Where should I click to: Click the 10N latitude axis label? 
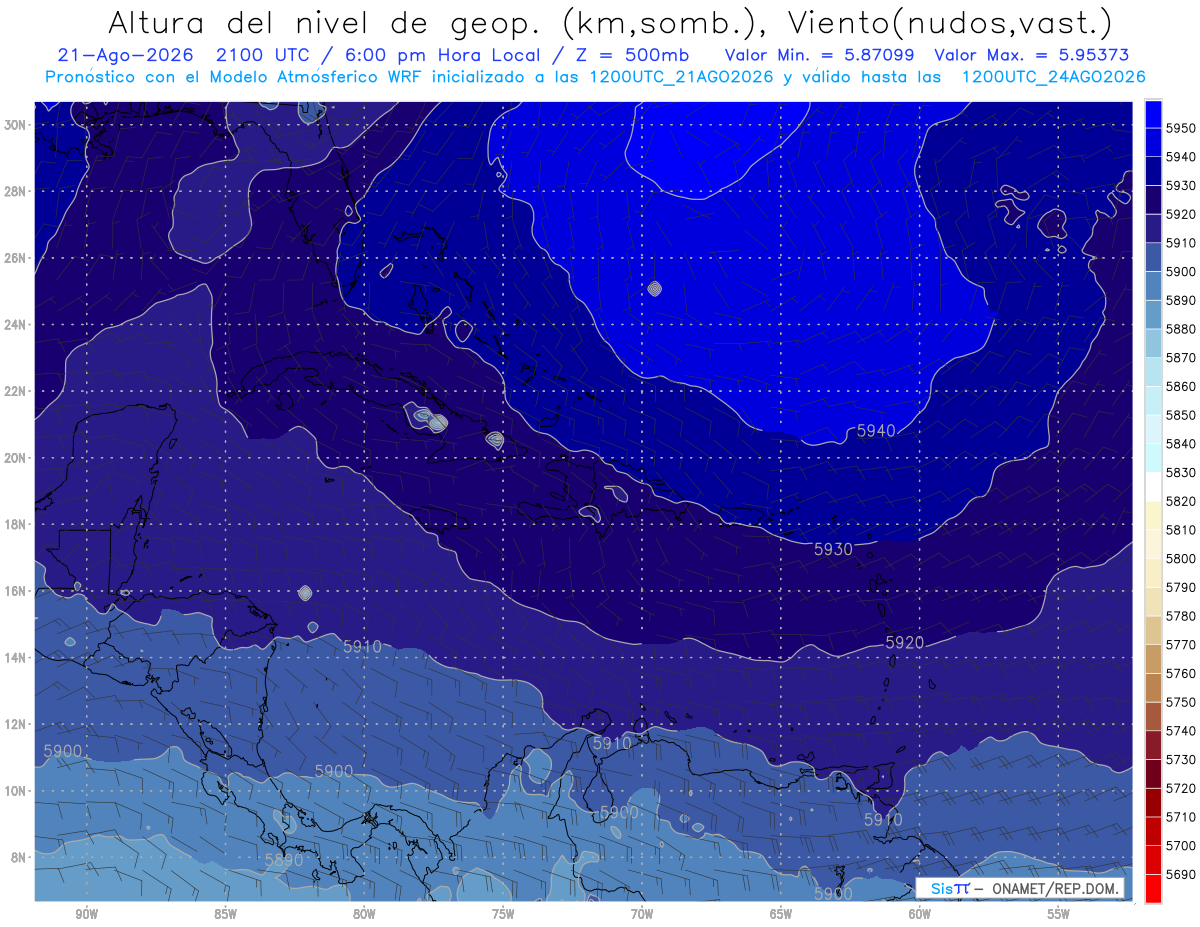[x=14, y=791]
